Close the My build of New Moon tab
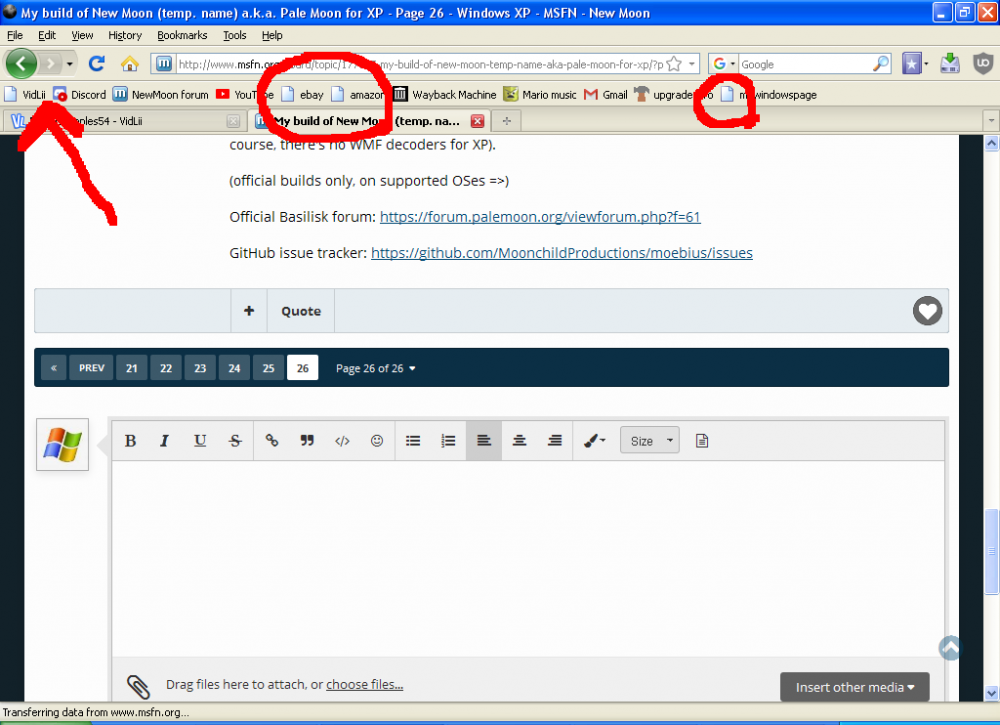 [x=477, y=121]
